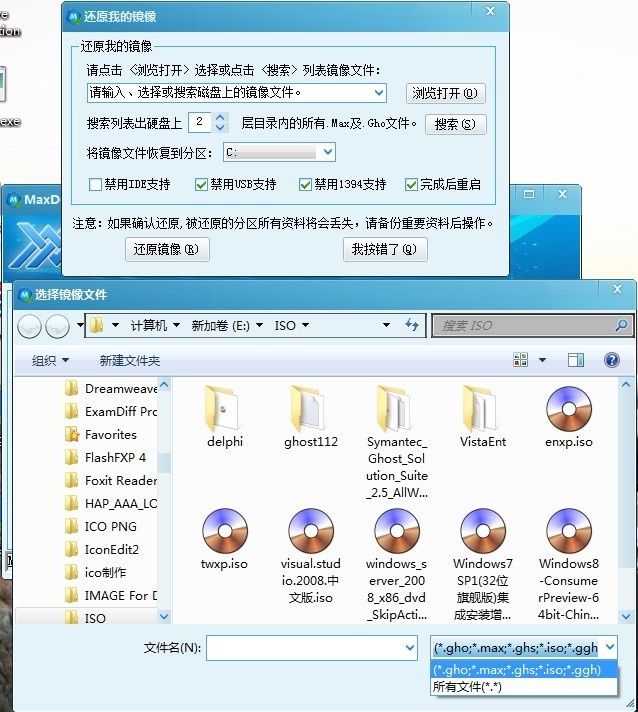Open the delphi folder

225,416
